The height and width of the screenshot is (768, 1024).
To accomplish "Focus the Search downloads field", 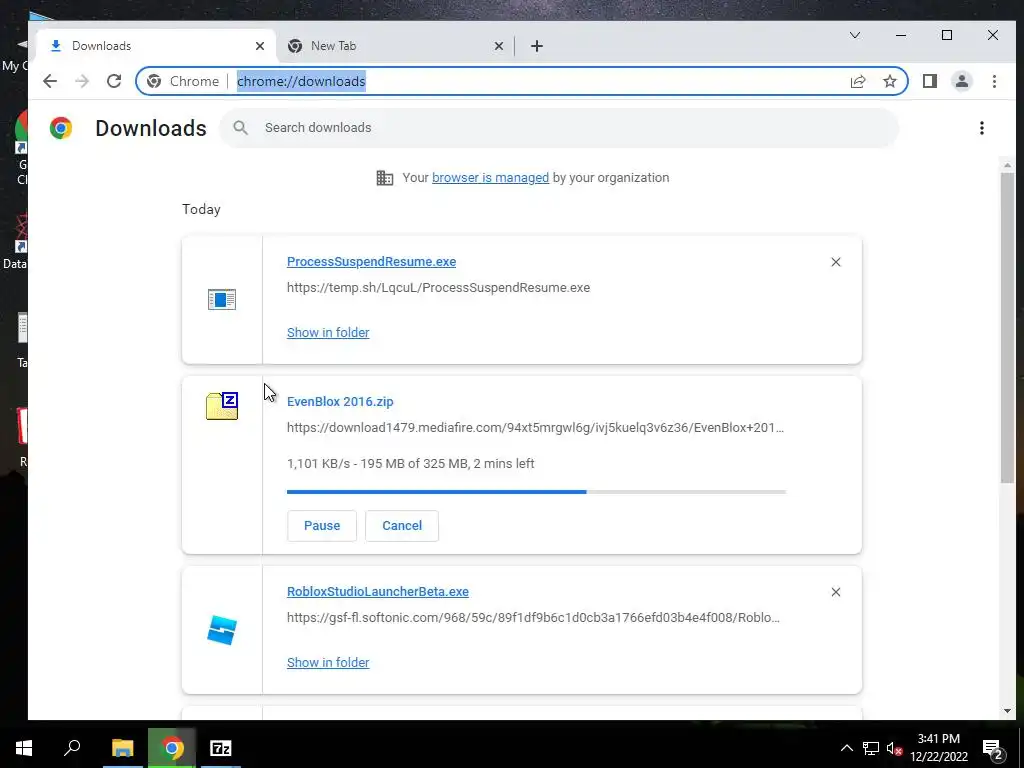I will coord(559,127).
